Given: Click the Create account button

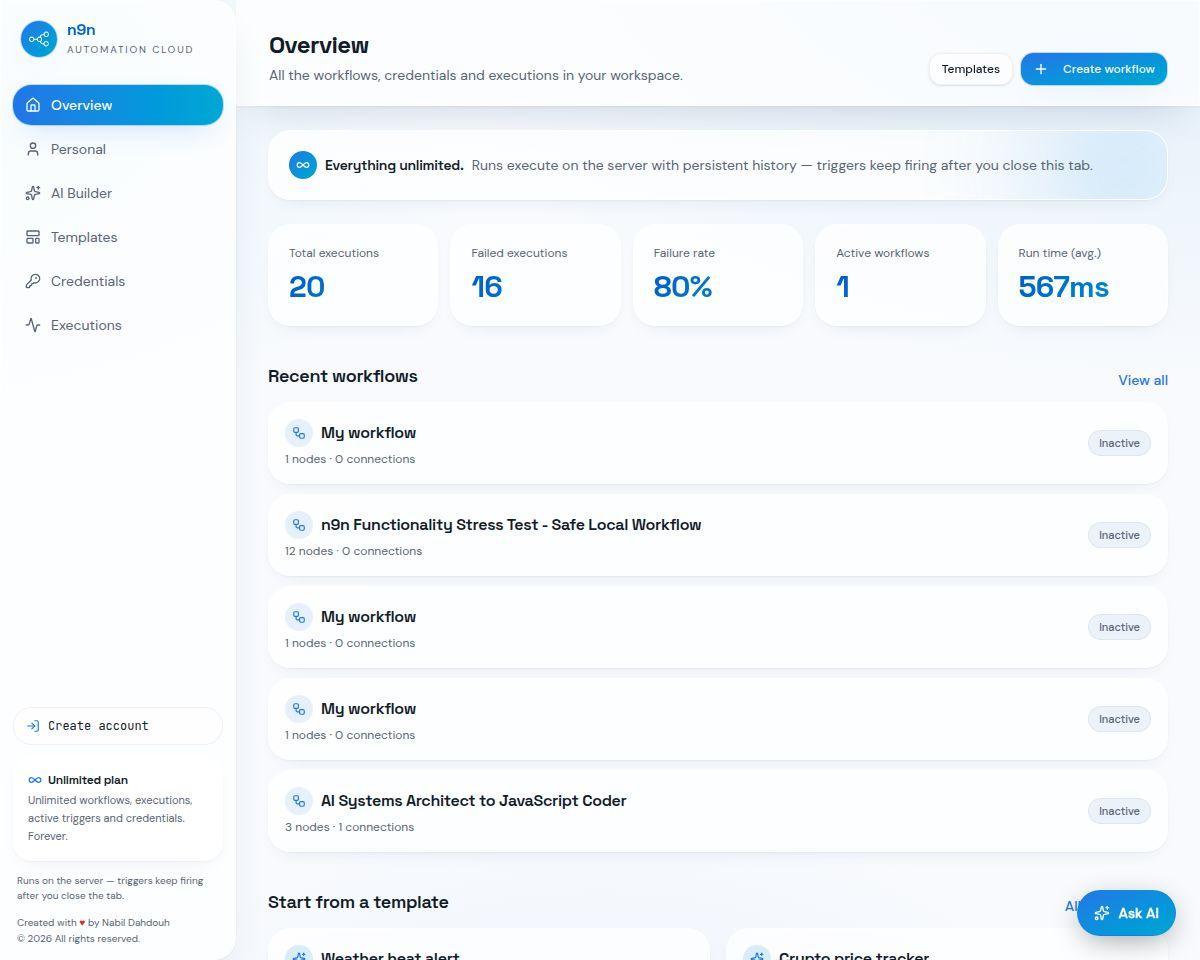Looking at the screenshot, I should click(x=118, y=726).
